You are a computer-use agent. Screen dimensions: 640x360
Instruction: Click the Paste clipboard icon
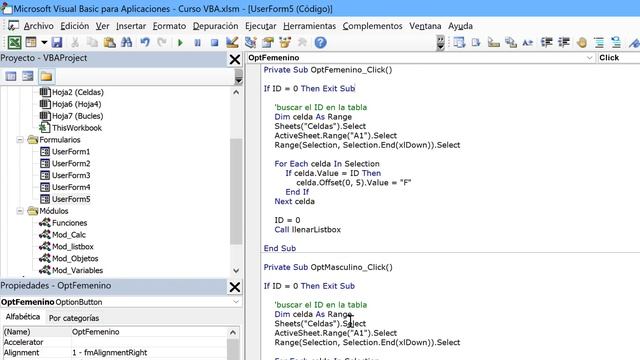[x=109, y=42]
